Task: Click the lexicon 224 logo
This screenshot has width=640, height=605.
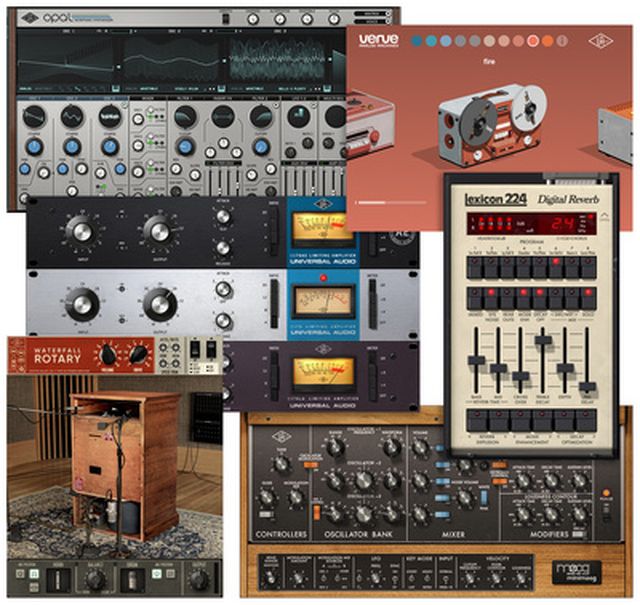Action: point(496,199)
